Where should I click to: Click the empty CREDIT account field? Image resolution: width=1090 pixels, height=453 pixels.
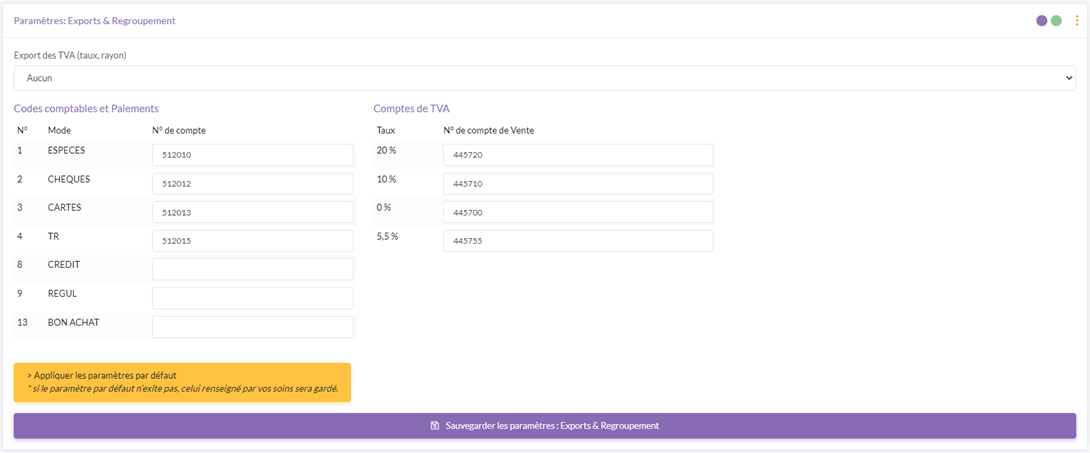(x=252, y=269)
